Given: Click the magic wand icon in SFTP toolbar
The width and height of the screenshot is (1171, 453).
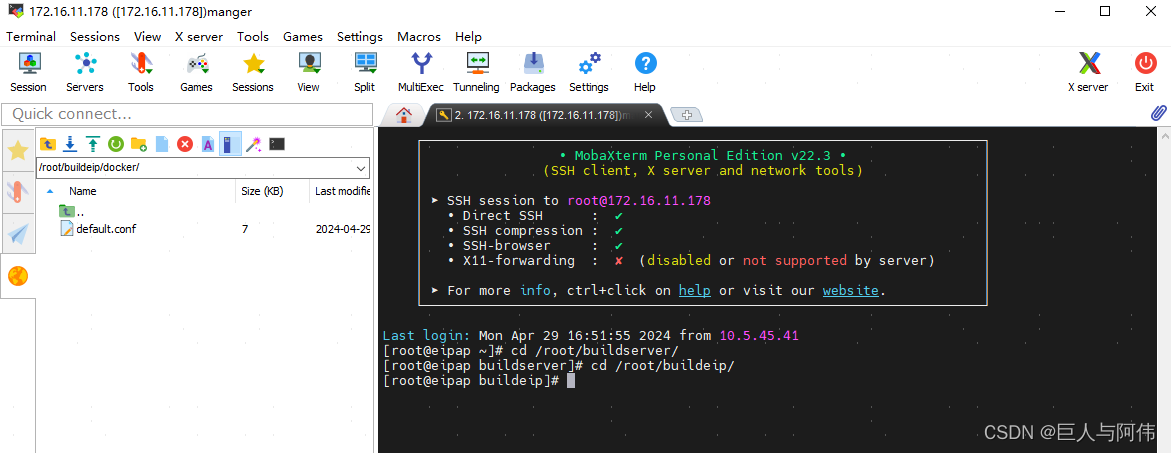Looking at the screenshot, I should coord(254,144).
